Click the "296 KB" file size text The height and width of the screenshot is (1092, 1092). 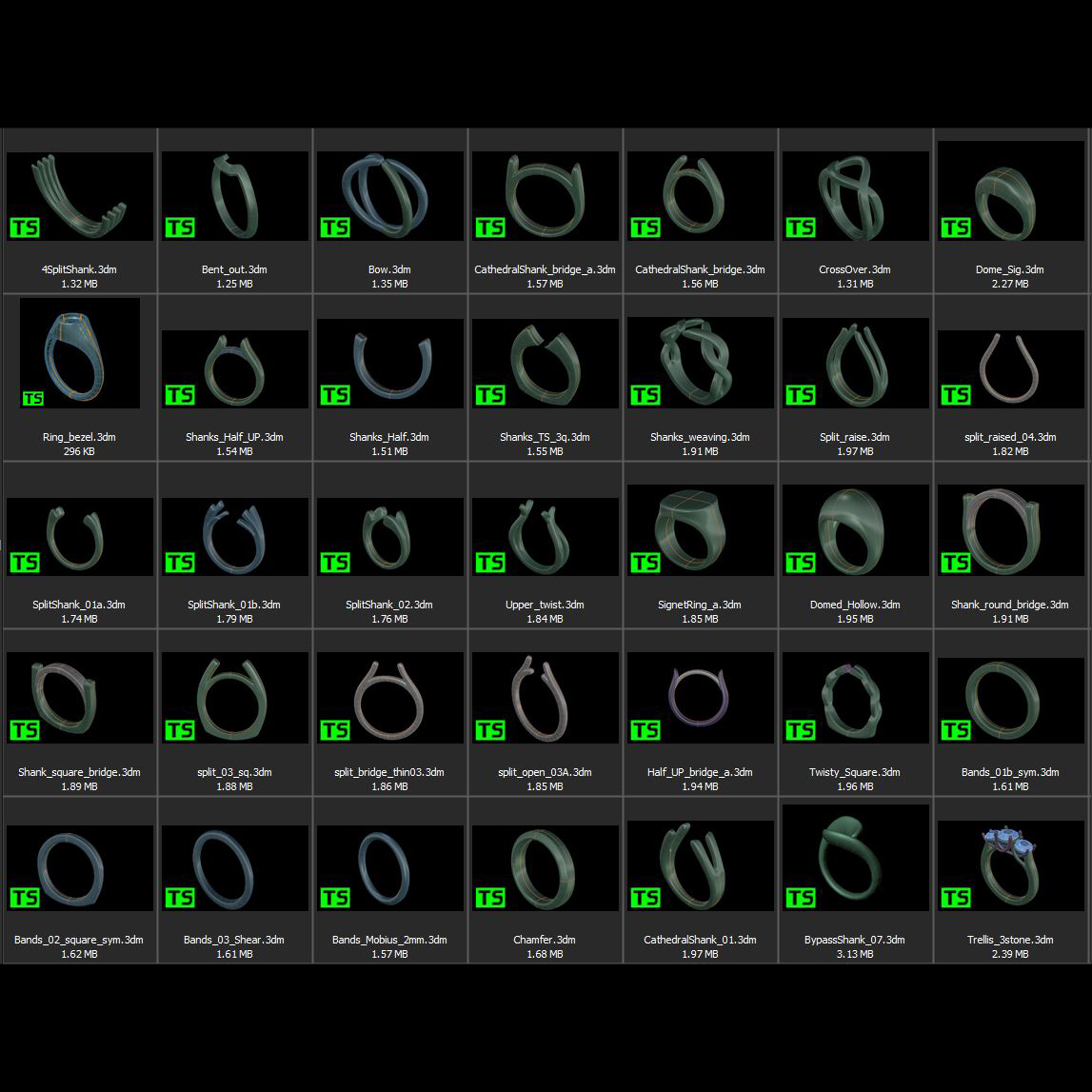[x=79, y=451]
